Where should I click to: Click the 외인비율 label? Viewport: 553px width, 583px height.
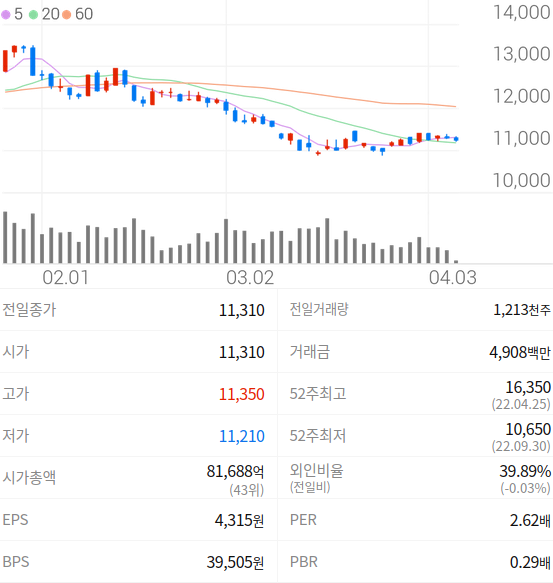316,470
